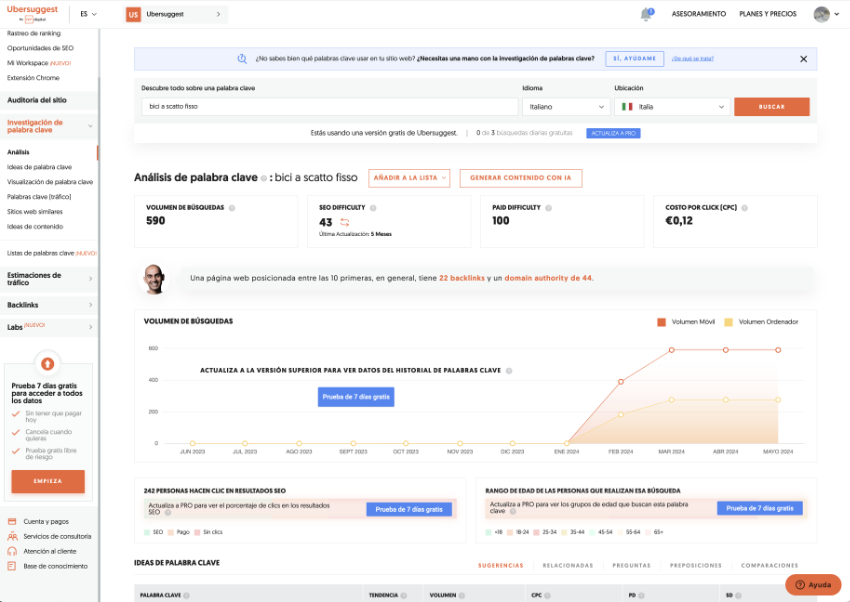Viewport: 850px width, 602px height.
Task: Switch to the Sugerencias tab
Action: 500,566
